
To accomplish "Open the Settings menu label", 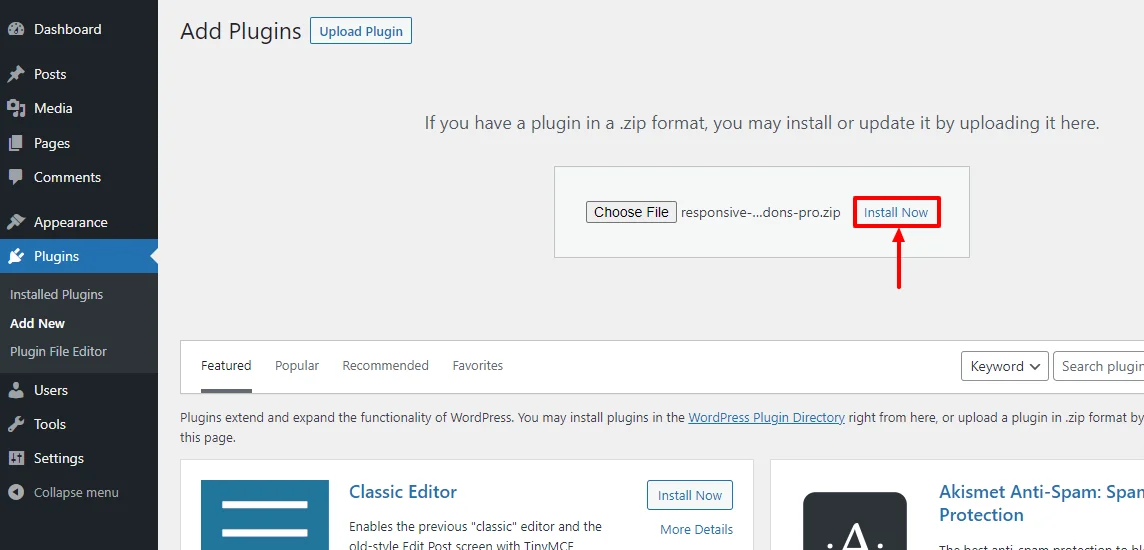I will point(59,459).
